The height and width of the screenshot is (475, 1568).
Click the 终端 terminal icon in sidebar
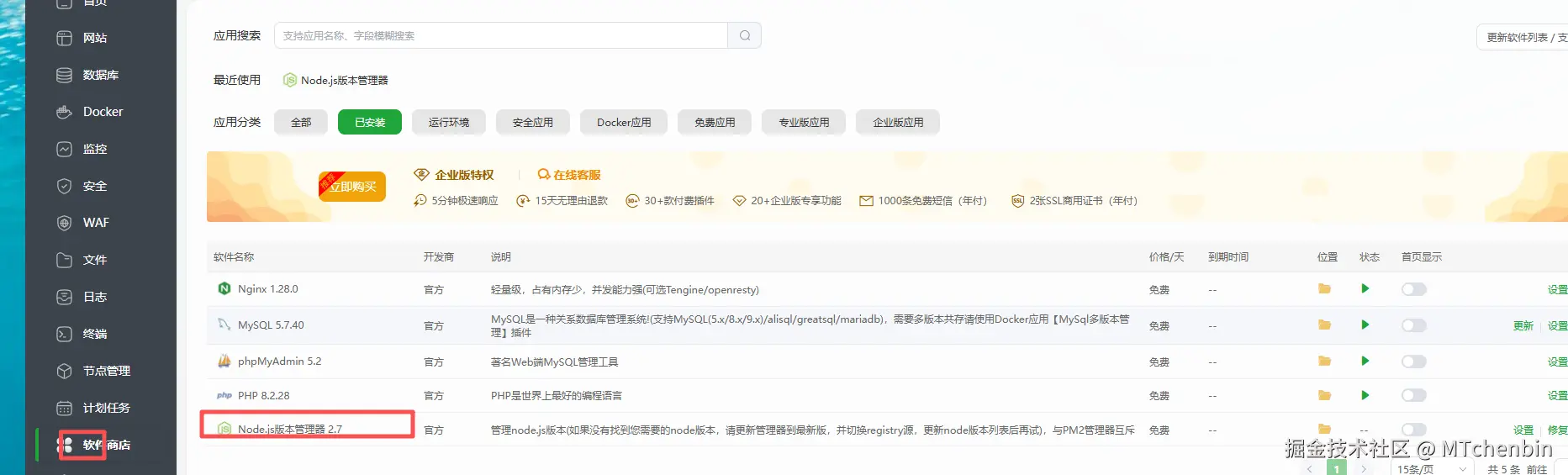[x=64, y=334]
